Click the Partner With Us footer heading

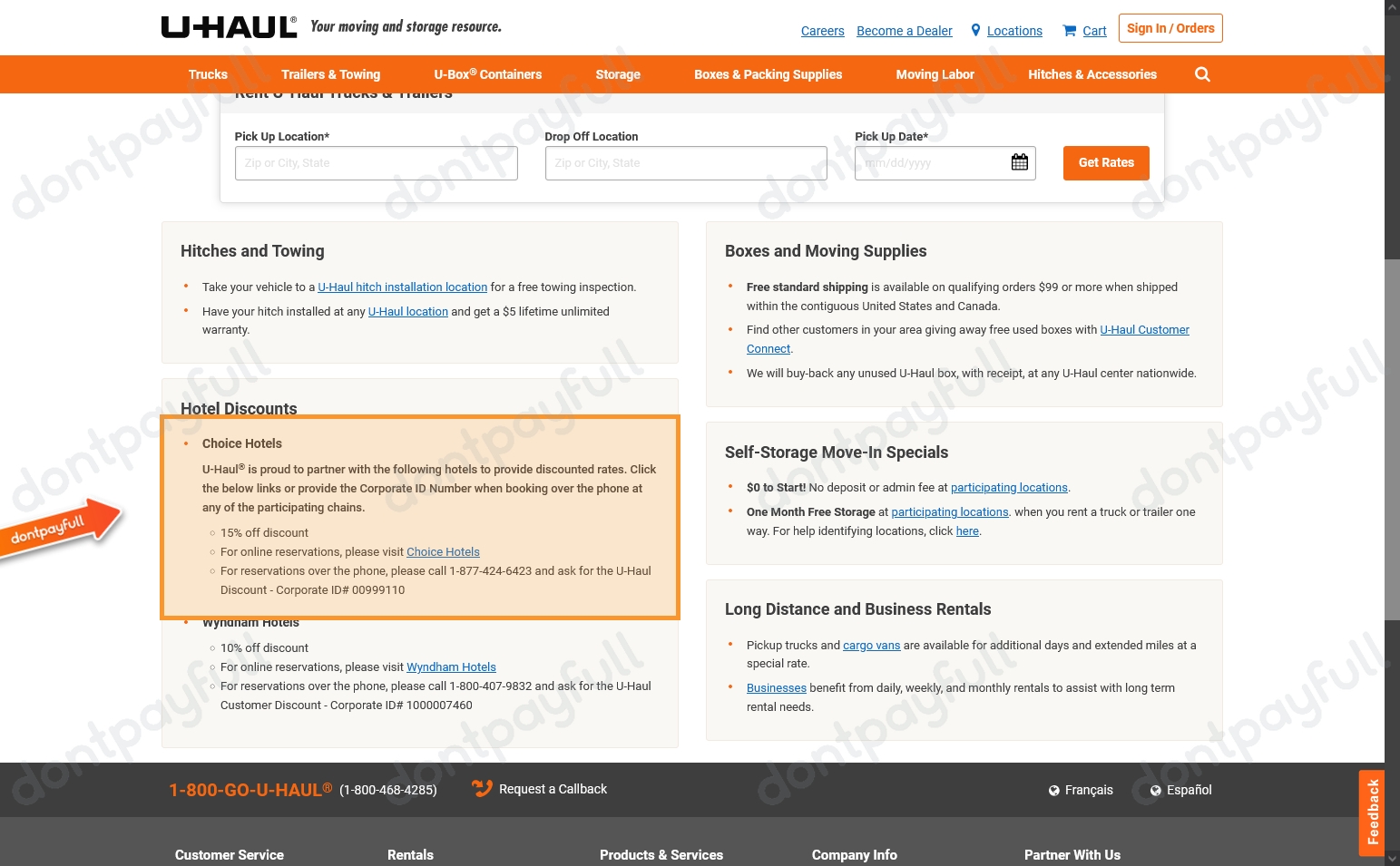1072,855
